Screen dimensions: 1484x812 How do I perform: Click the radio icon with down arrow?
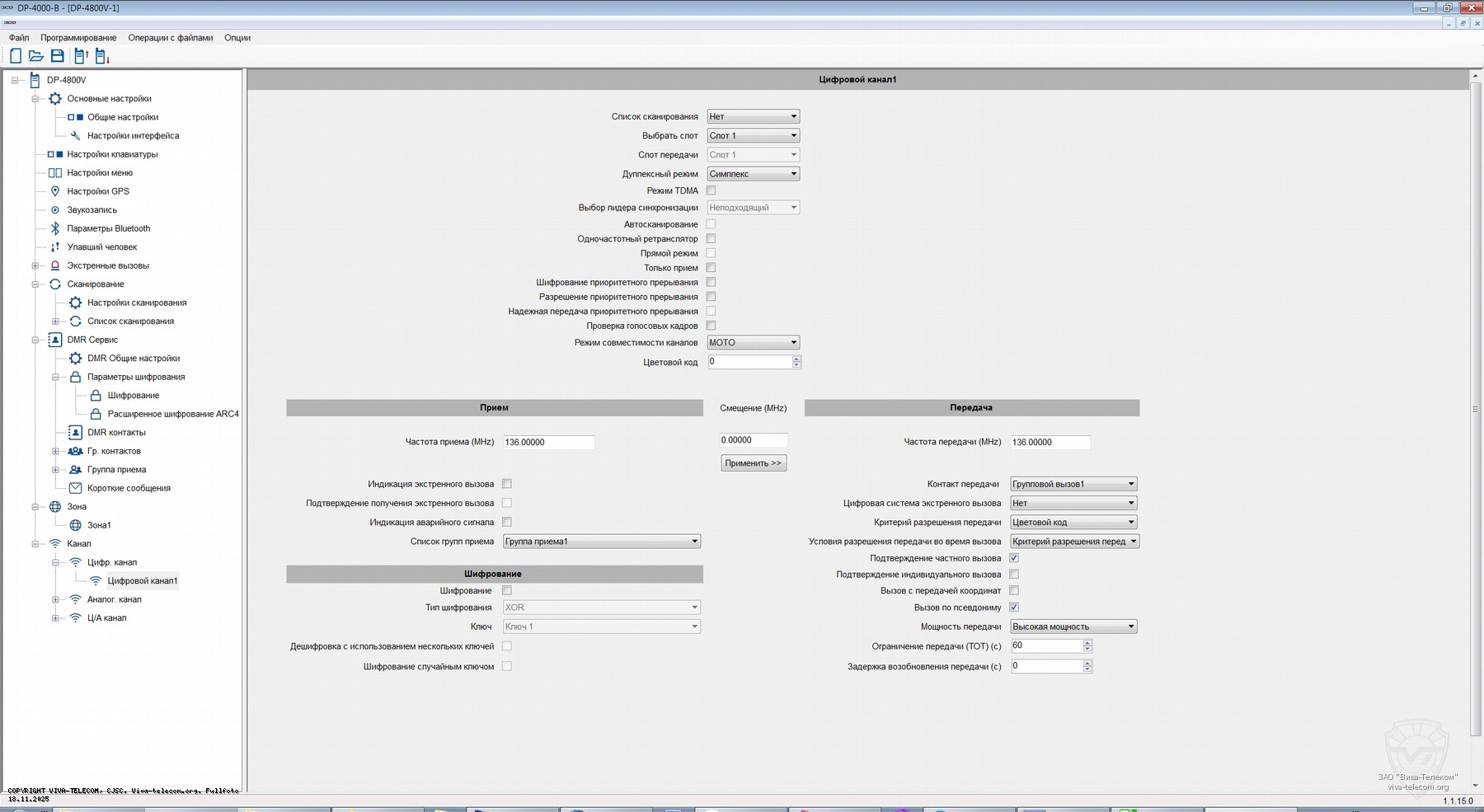(x=102, y=56)
